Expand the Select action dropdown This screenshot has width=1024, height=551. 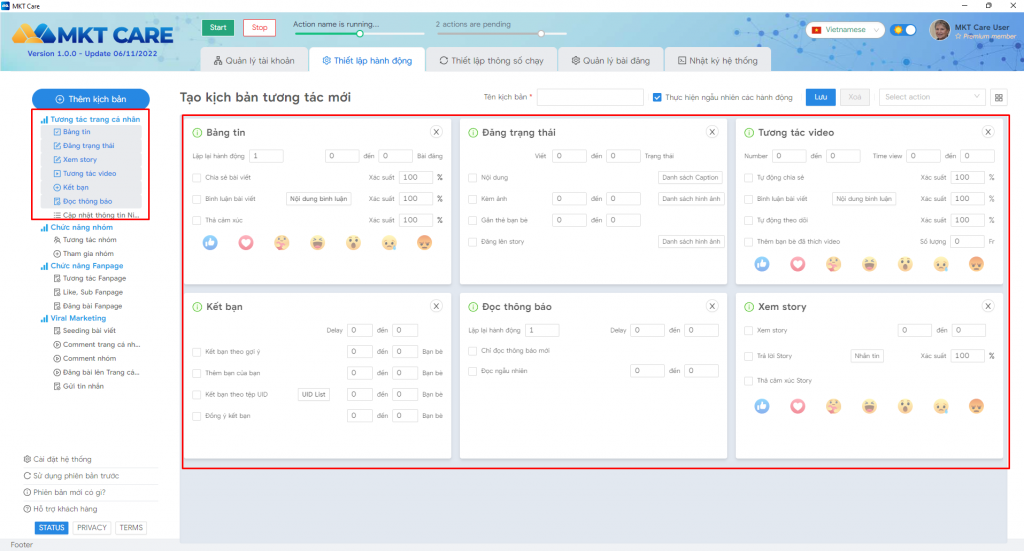point(933,98)
